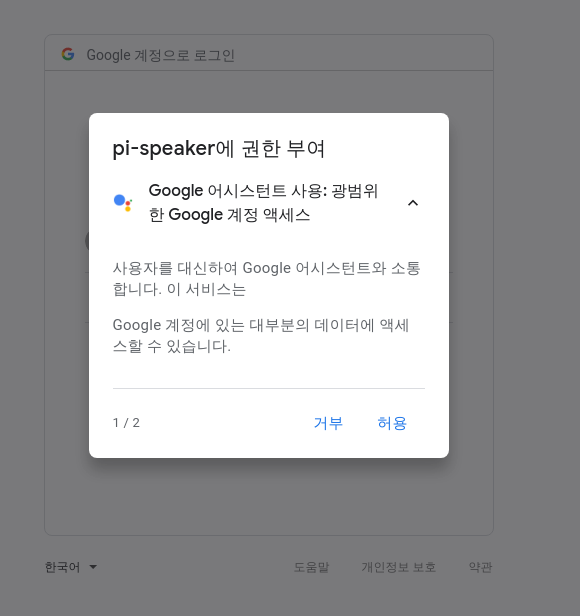This screenshot has width=580, height=616.
Task: Click the 허용 button to allow
Action: pyautogui.click(x=392, y=423)
